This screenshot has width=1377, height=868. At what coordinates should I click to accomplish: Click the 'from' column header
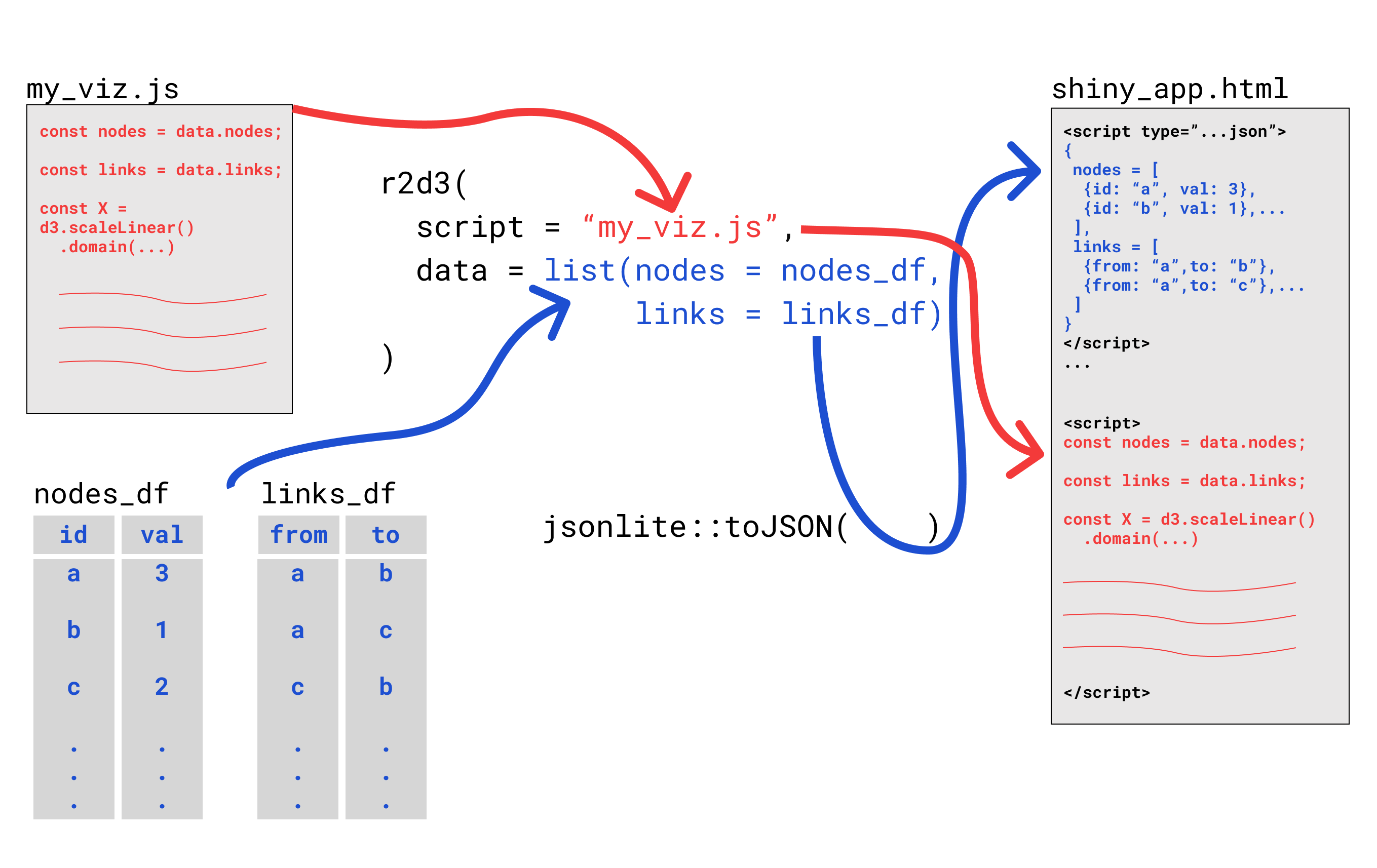pyautogui.click(x=298, y=535)
